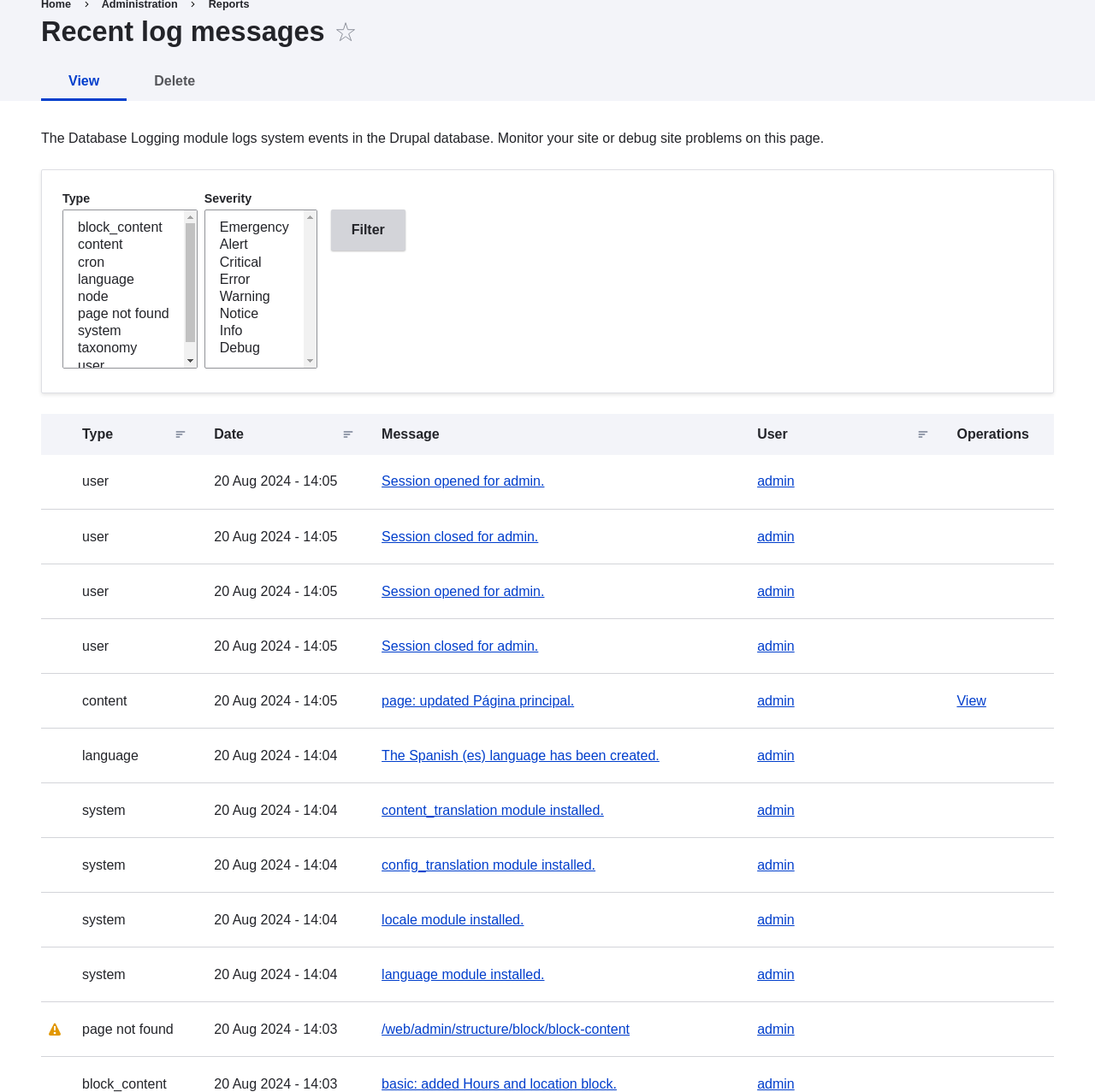The image size is (1095, 1092).
Task: Open /web/admin/structure/block/block-content log entry
Action: (506, 1030)
